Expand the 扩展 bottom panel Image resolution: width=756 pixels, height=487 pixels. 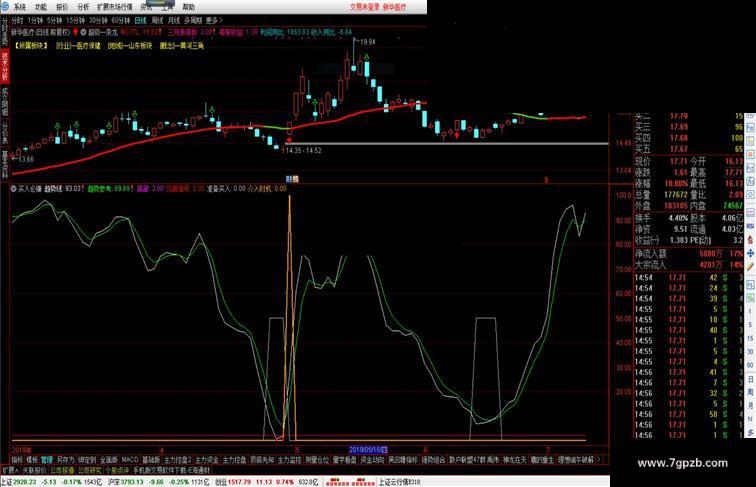pos(10,470)
